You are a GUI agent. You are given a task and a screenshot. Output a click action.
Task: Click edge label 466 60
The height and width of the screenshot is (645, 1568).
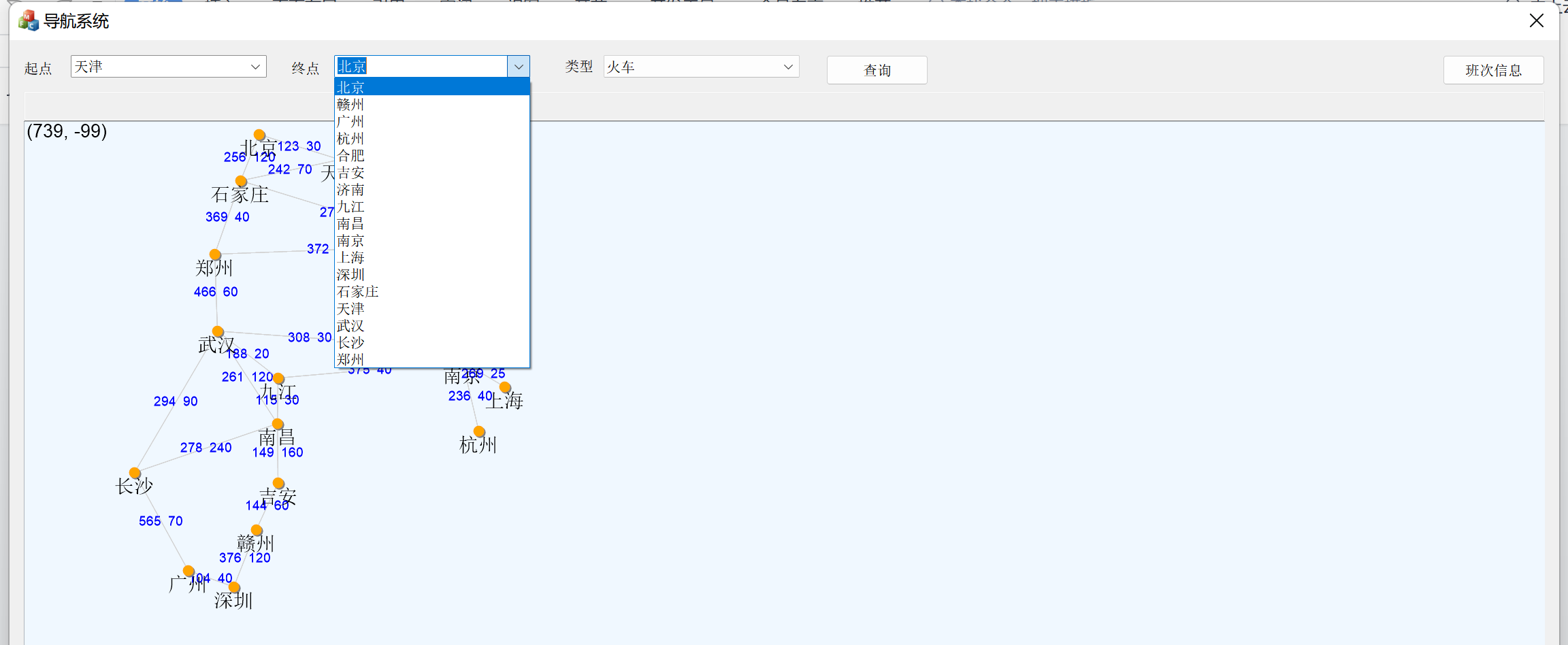(216, 292)
